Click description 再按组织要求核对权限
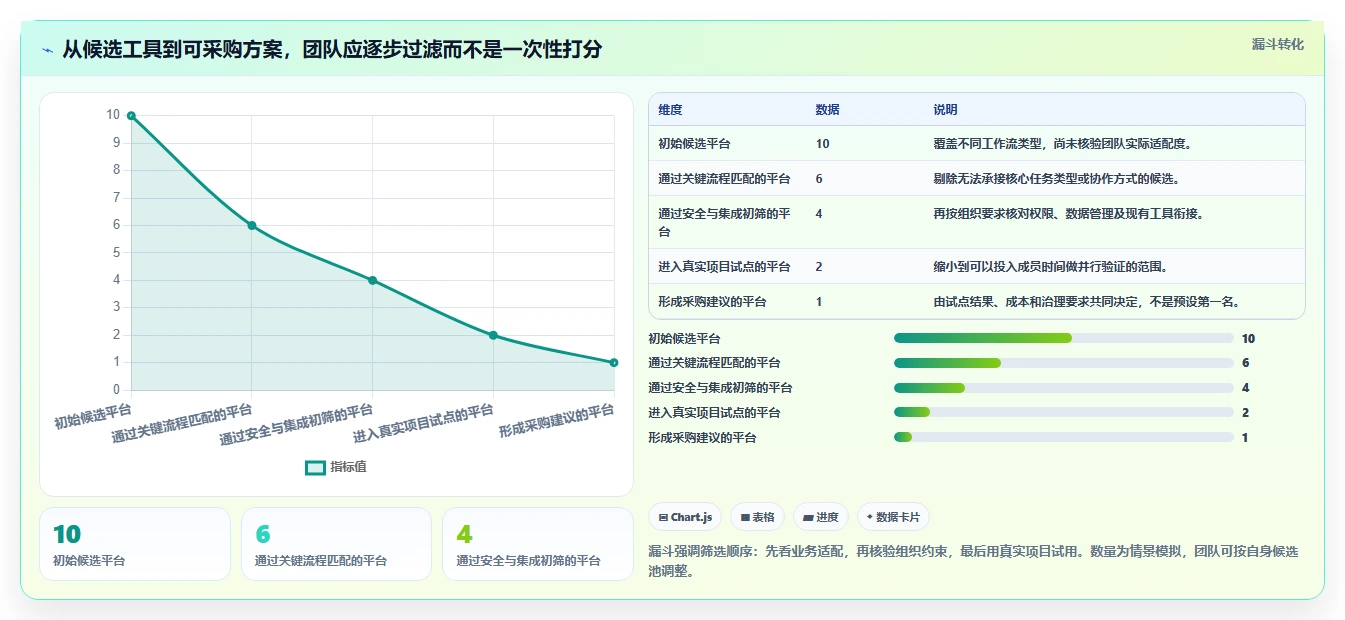1345x620 pixels. 1068,213
